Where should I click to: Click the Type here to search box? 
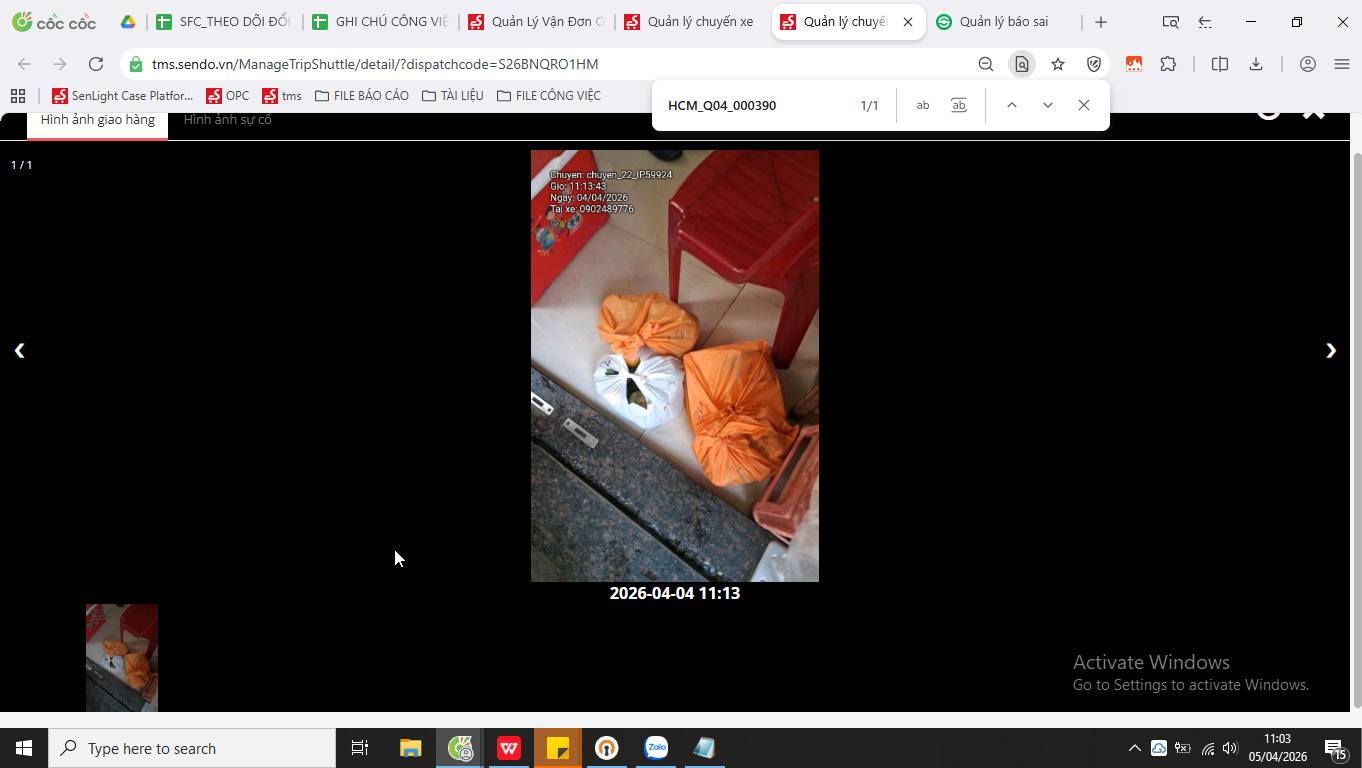(192, 748)
